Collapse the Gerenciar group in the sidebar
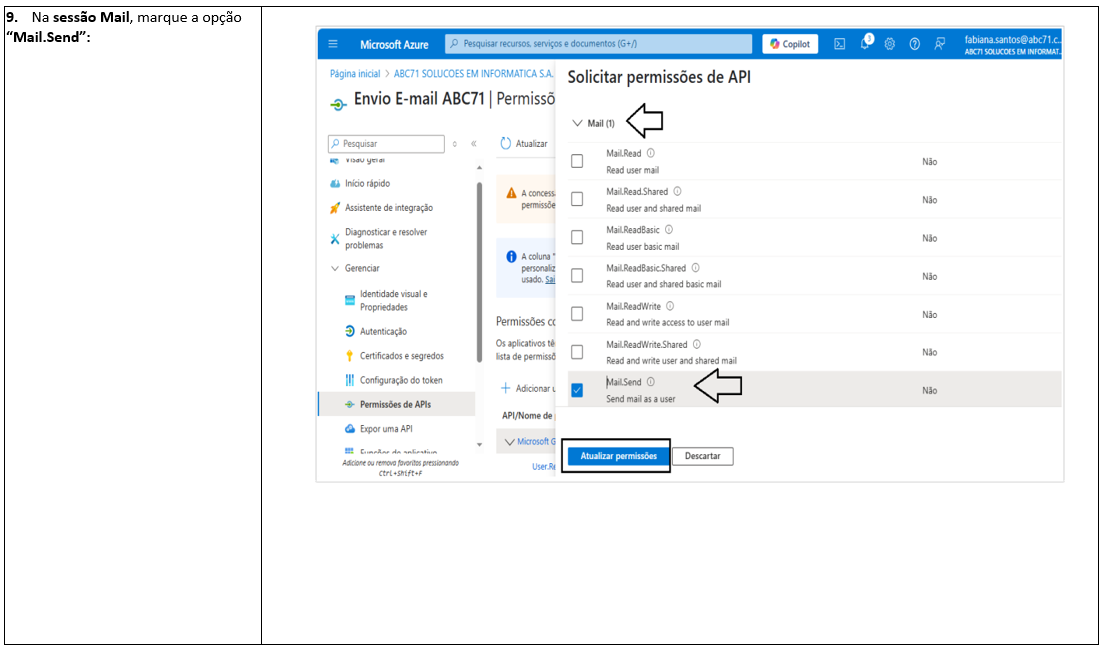This screenshot has height=648, width=1105. [335, 268]
